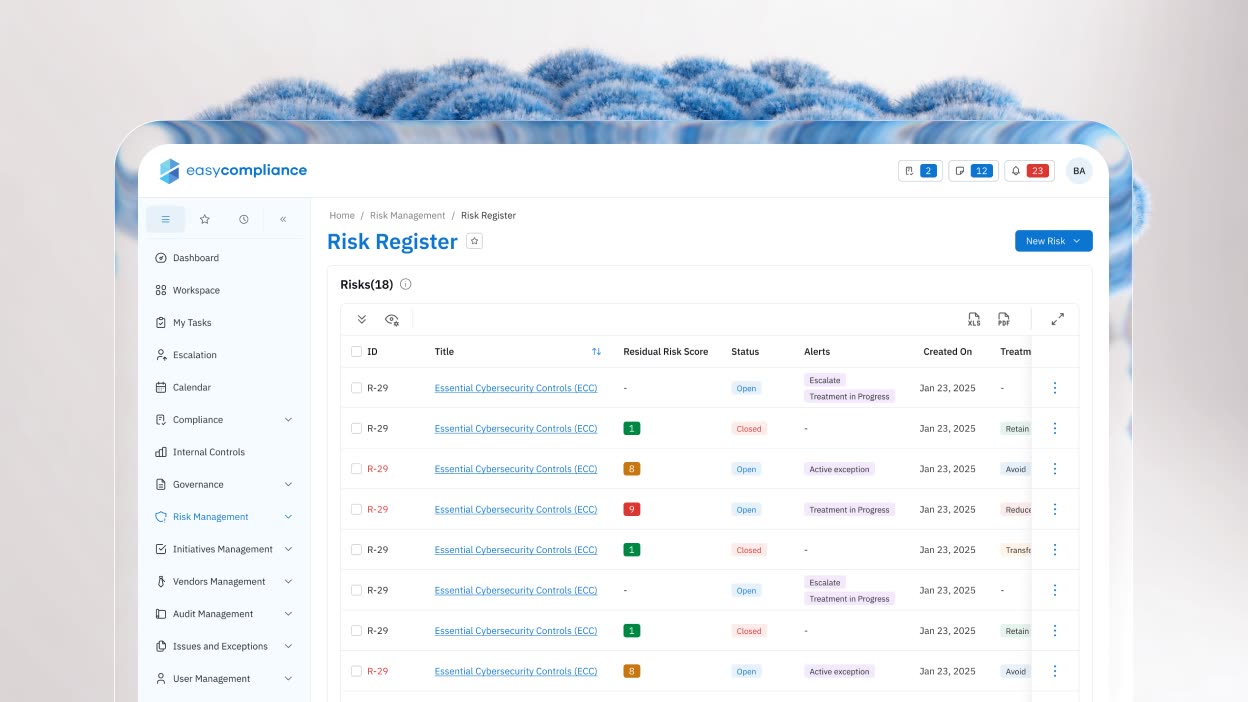Favorite the Risk Register page star
The height and width of the screenshot is (702, 1248).
[474, 241]
